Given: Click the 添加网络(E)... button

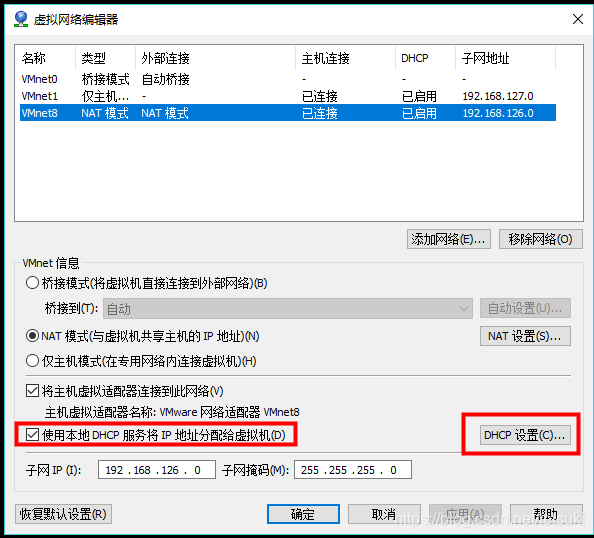Looking at the screenshot, I should [x=449, y=239].
